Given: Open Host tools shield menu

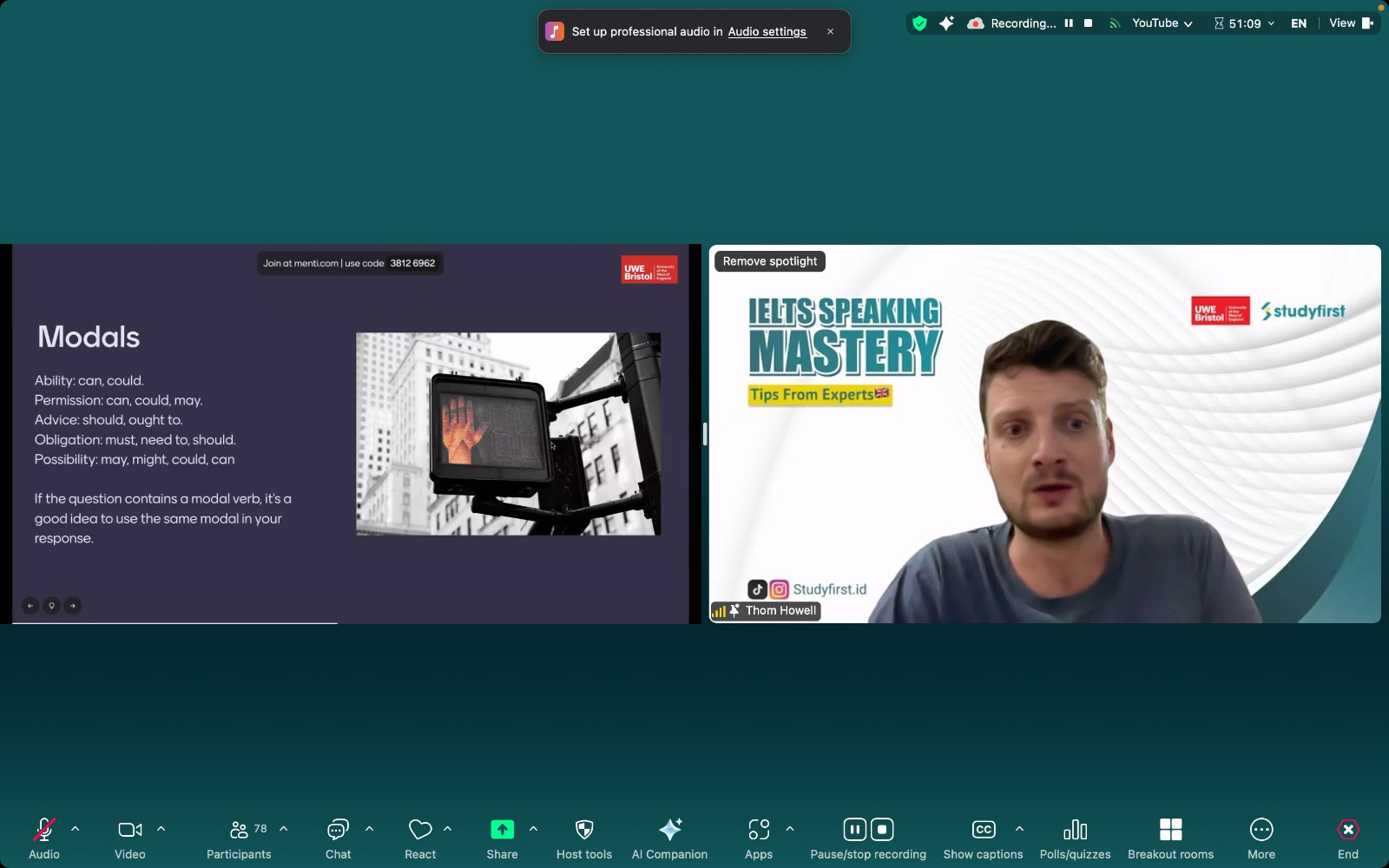Looking at the screenshot, I should [584, 838].
